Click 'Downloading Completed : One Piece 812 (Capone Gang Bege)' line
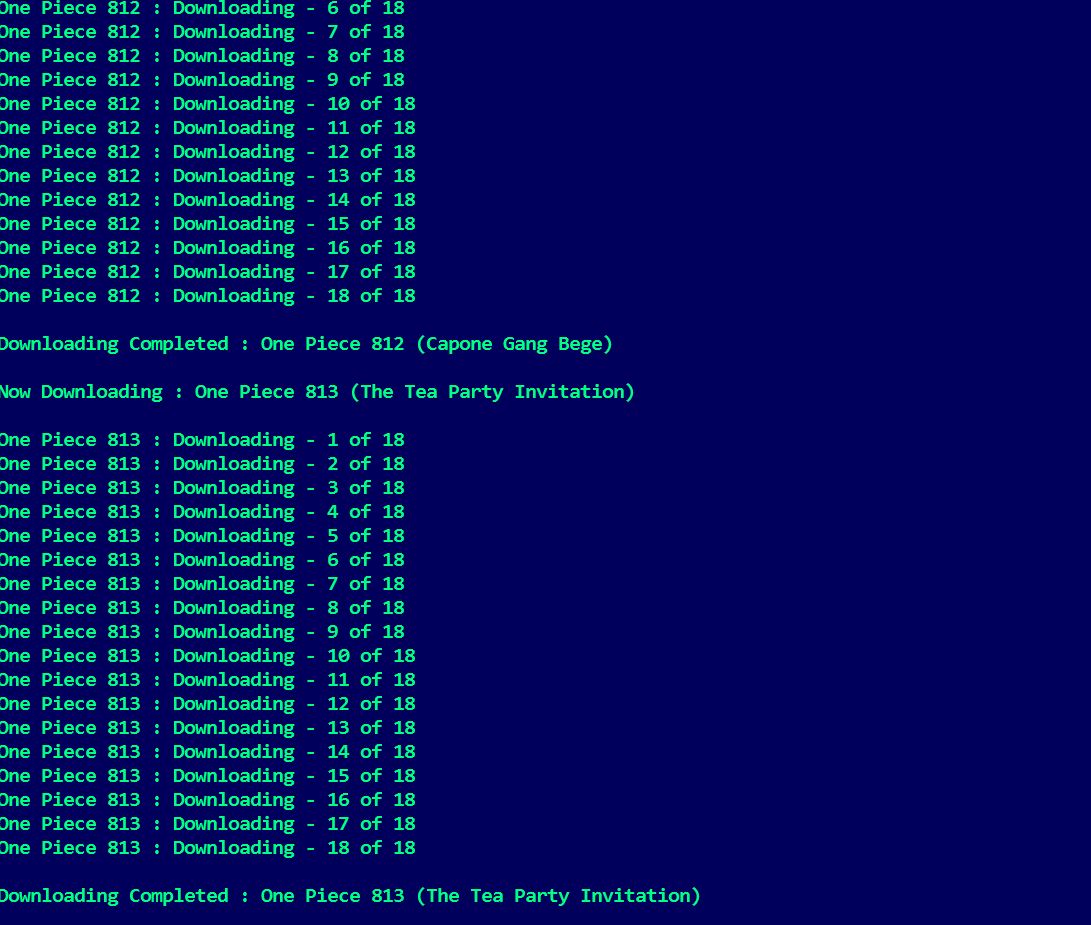 tap(306, 345)
